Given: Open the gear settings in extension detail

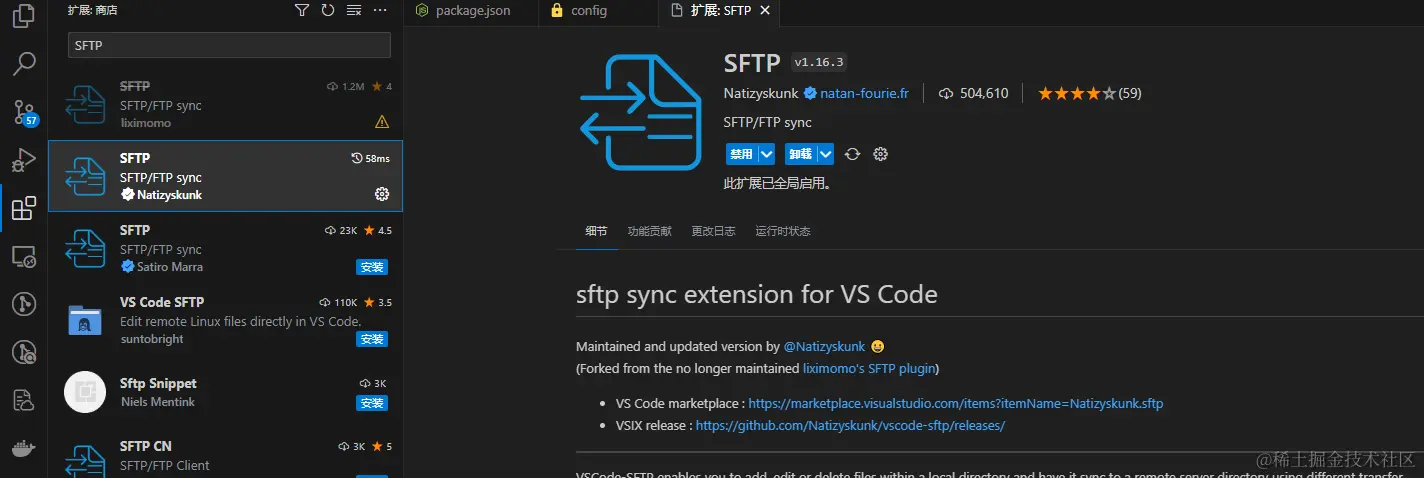Looking at the screenshot, I should point(881,154).
